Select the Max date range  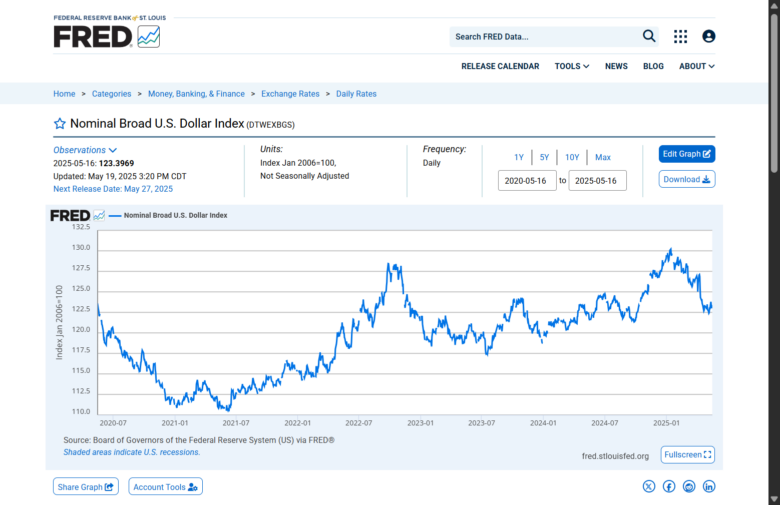tap(603, 157)
